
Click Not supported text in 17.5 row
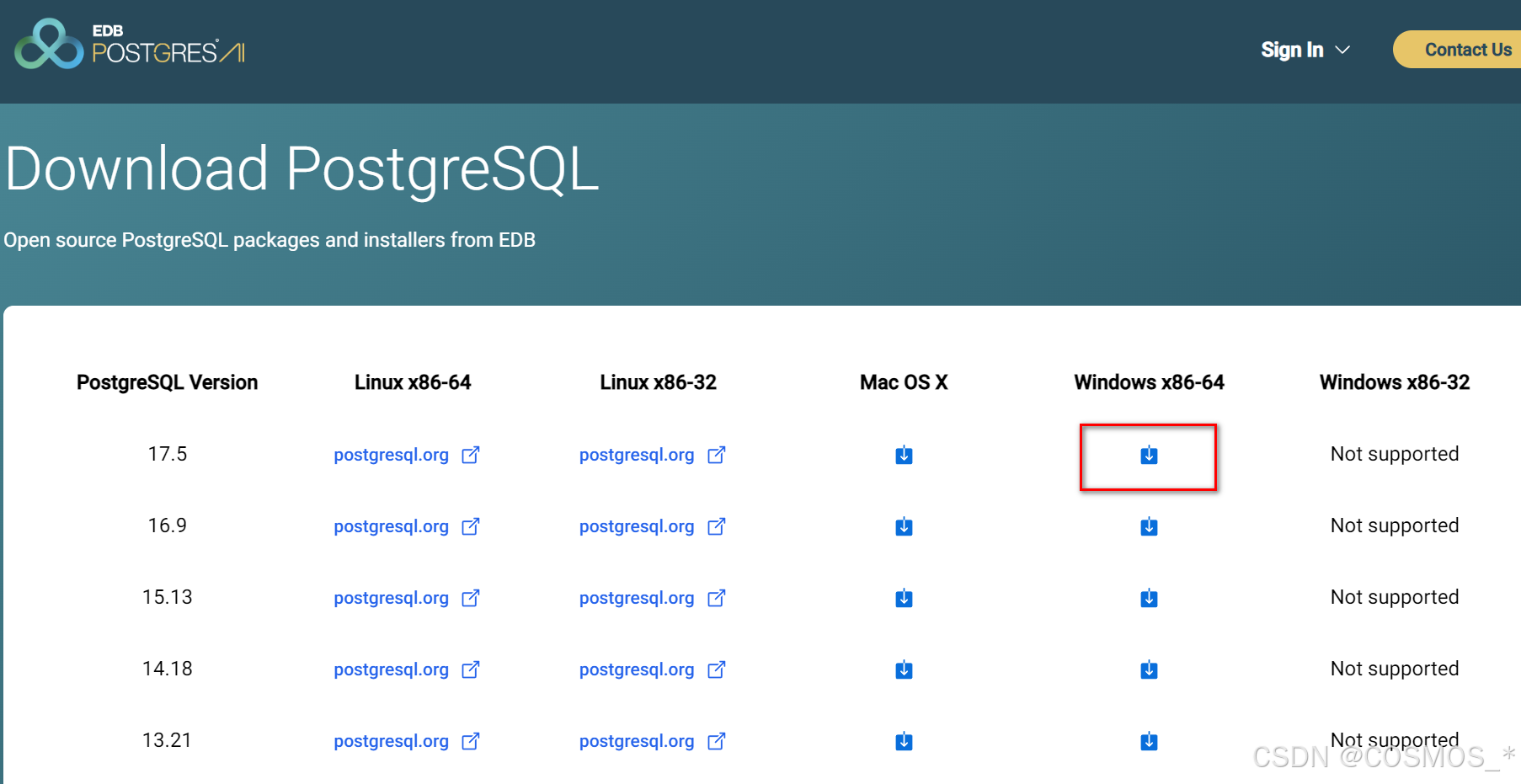click(1395, 454)
